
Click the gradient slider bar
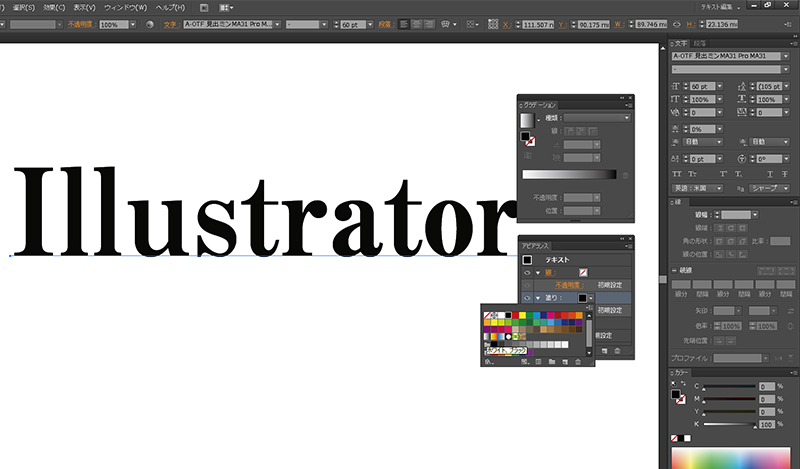[x=569, y=175]
